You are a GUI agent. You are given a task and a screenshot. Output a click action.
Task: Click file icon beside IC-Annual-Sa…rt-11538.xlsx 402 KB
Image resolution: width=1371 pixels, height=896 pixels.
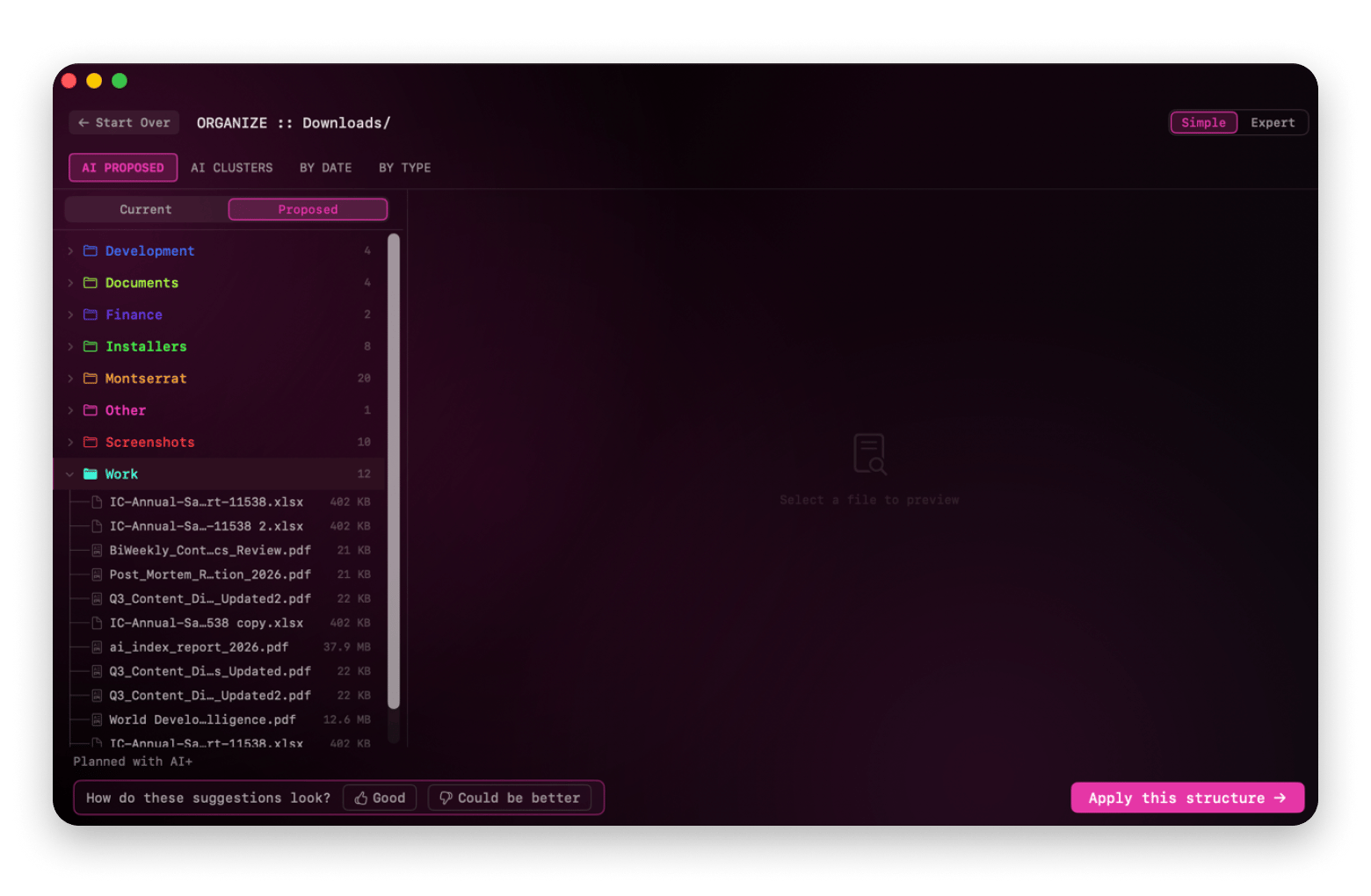click(x=98, y=502)
